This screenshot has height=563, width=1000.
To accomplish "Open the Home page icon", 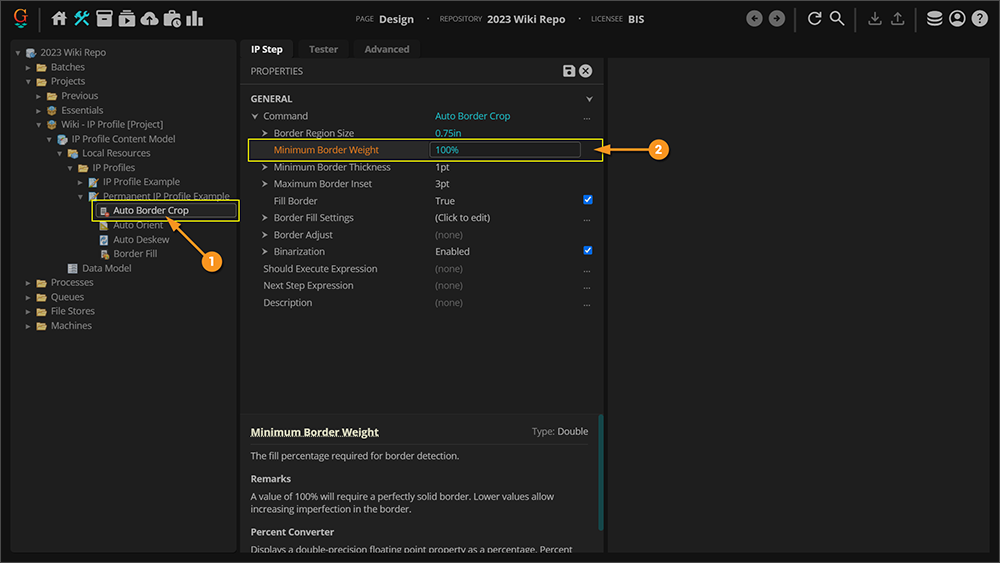I will click(59, 19).
